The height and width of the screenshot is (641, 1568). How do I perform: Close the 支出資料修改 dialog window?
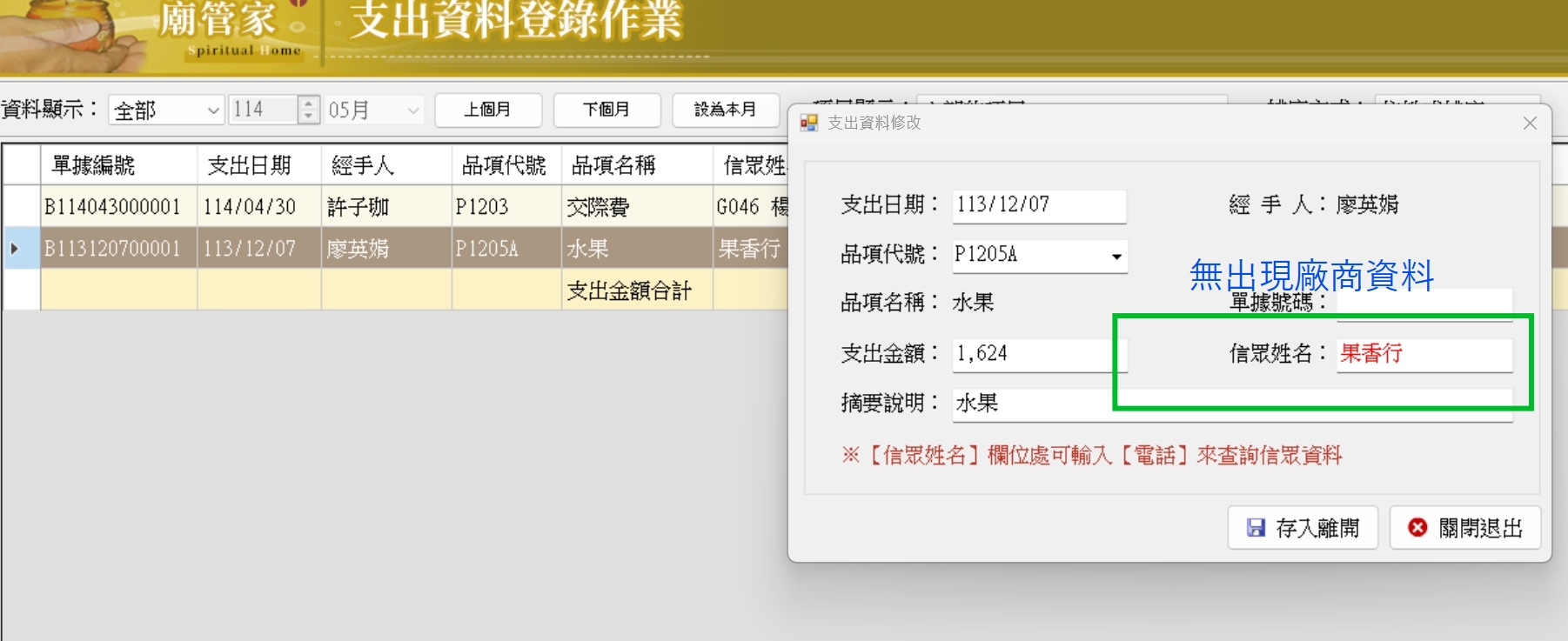coord(1530,124)
